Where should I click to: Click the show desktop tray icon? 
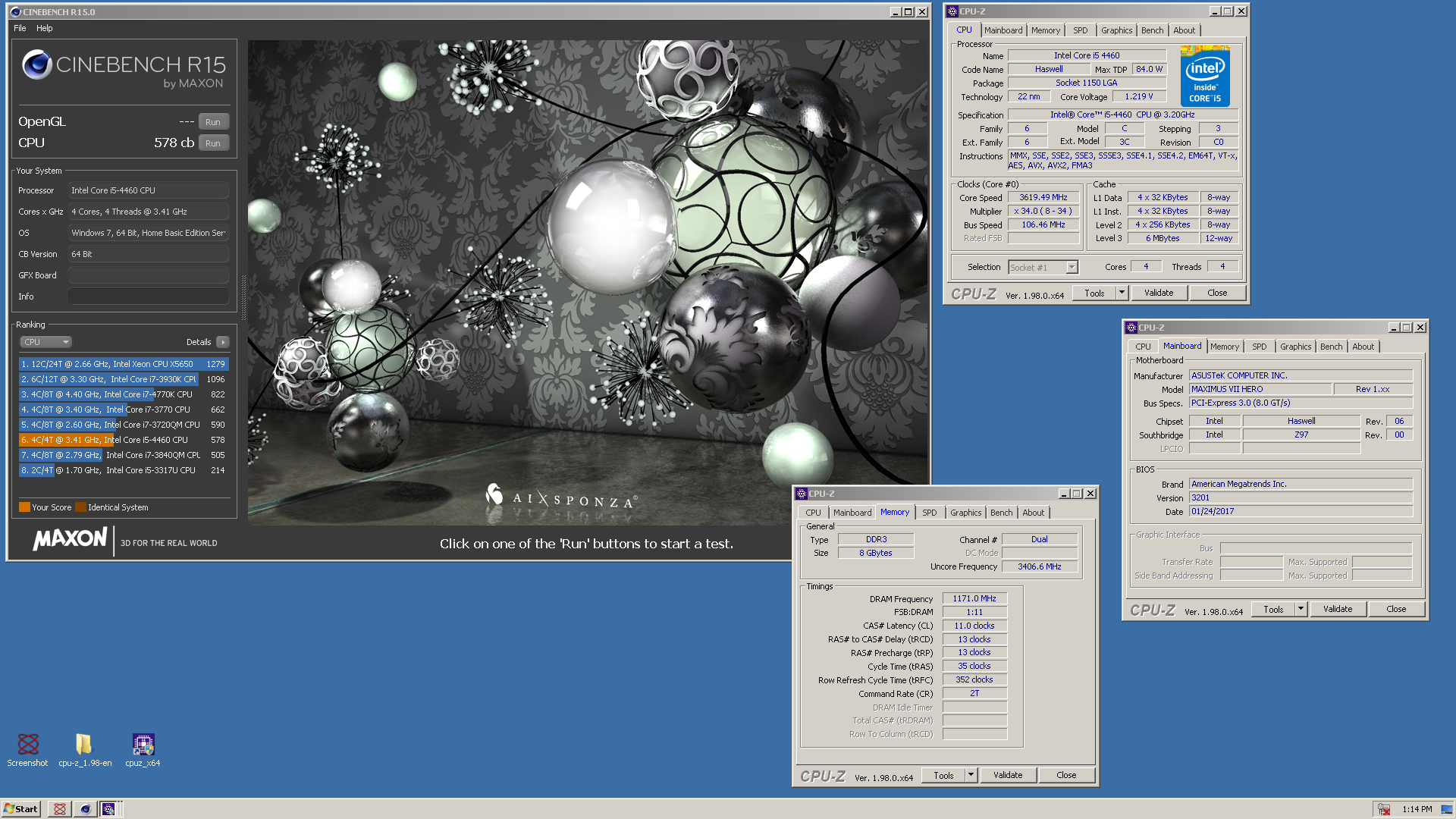[1447, 809]
